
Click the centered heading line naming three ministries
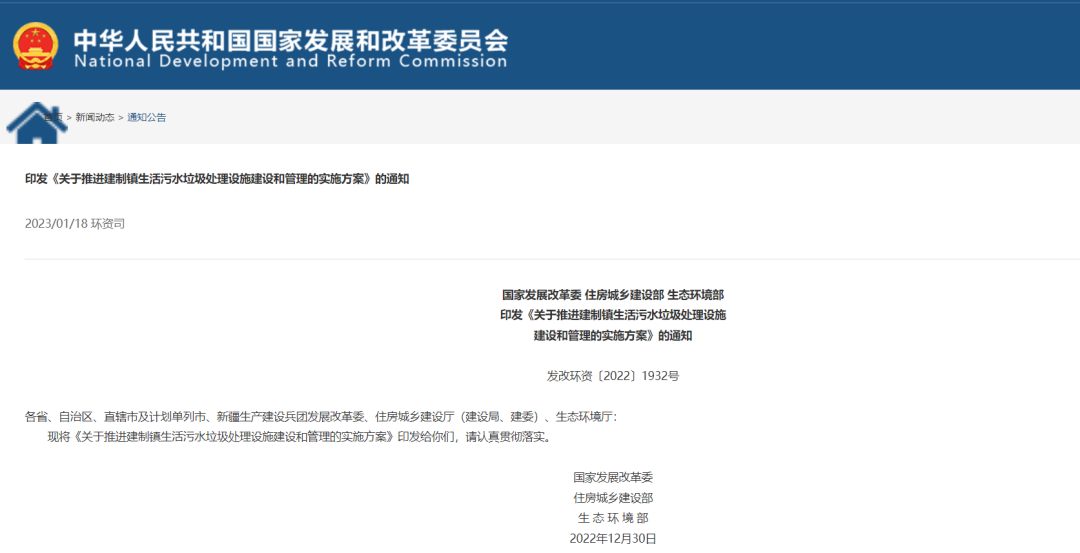click(x=612, y=295)
